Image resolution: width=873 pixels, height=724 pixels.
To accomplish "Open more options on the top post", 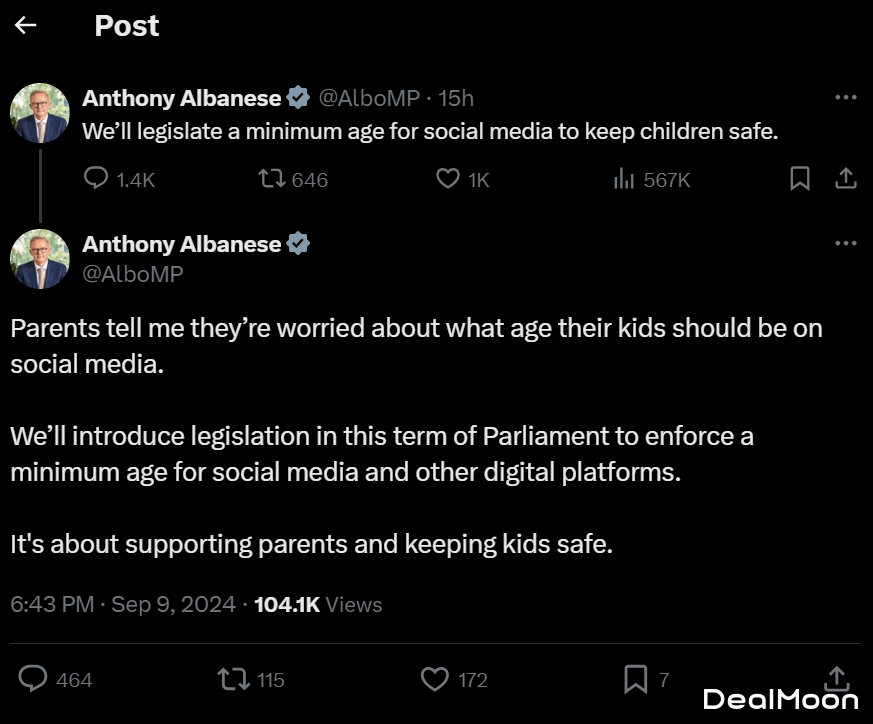I will click(845, 98).
